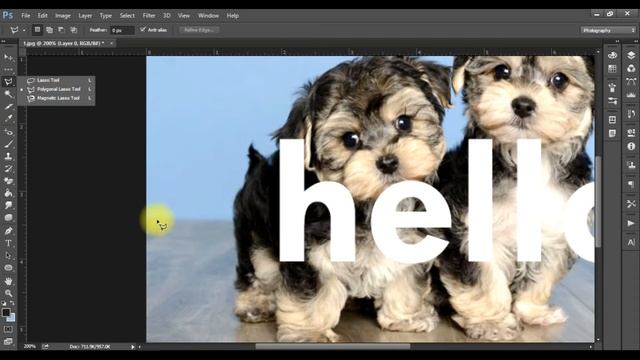Select the Smudge tool
This screenshot has width=640, height=360.
click(x=8, y=205)
